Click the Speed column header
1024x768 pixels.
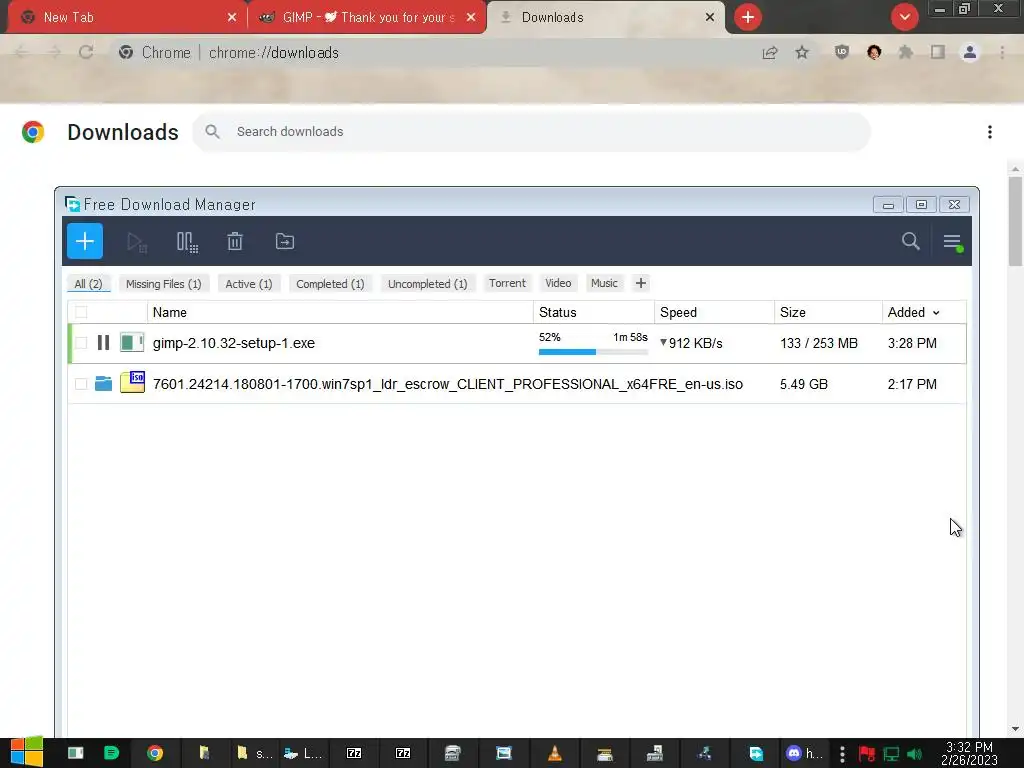714,312
